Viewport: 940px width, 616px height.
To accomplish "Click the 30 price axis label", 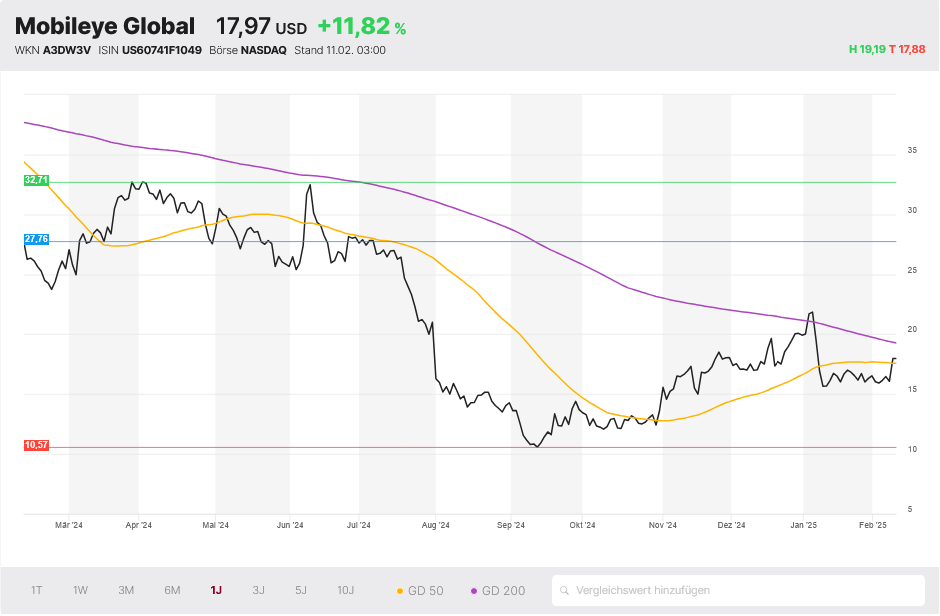I will click(912, 210).
